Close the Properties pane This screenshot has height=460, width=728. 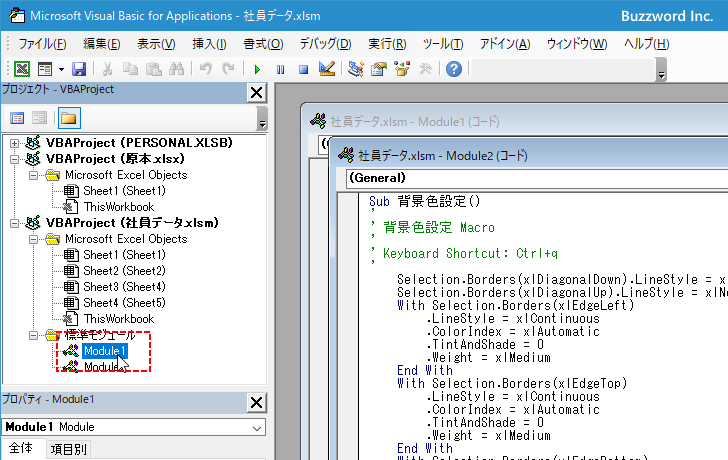point(256,402)
